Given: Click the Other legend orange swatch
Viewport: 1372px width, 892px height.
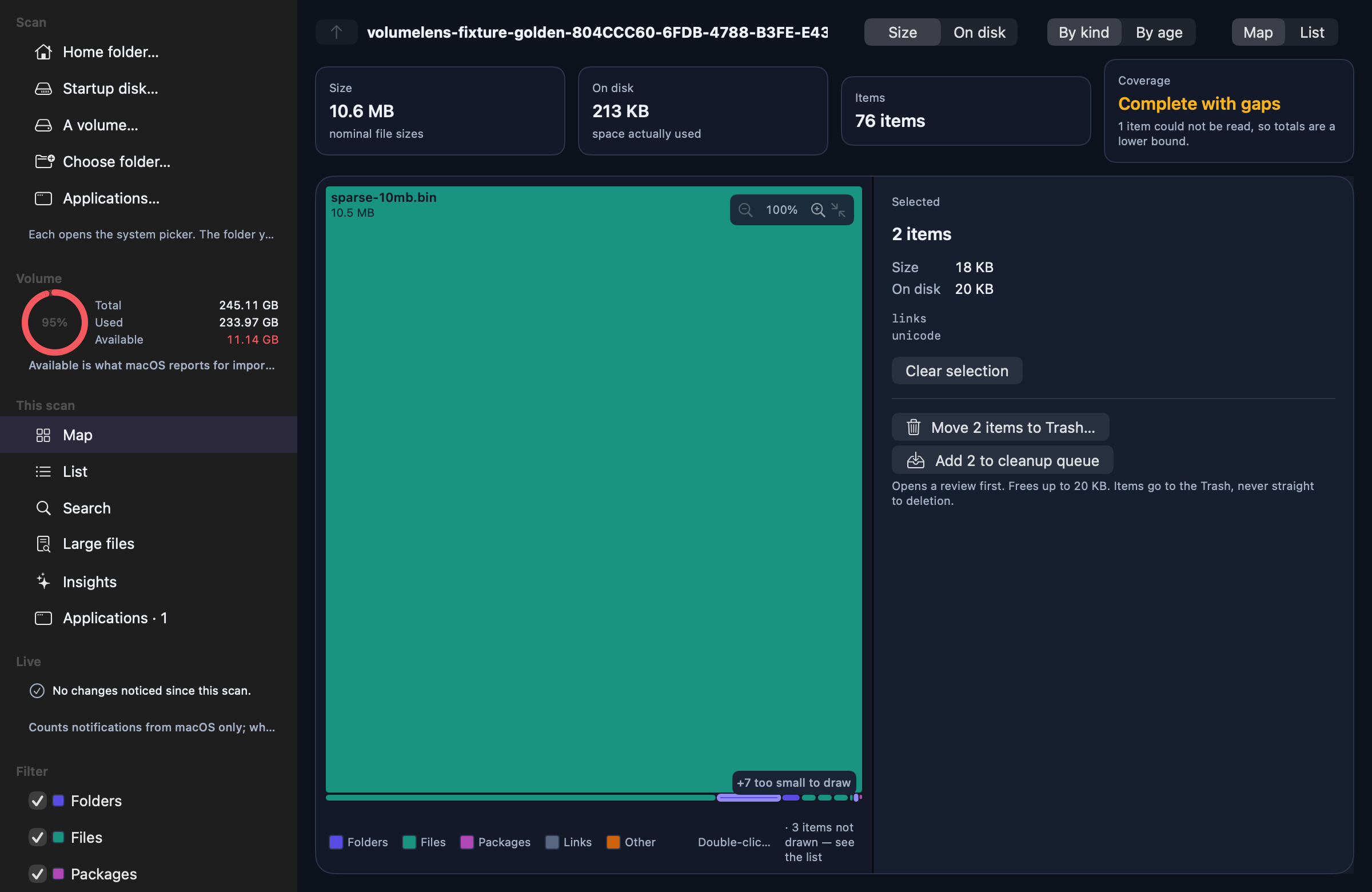Looking at the screenshot, I should 613,842.
